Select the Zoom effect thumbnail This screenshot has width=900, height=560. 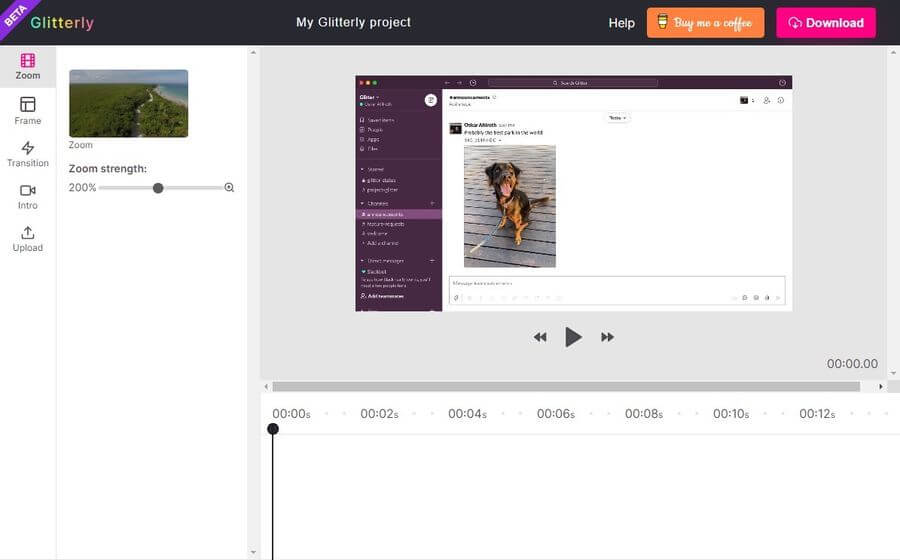click(129, 103)
